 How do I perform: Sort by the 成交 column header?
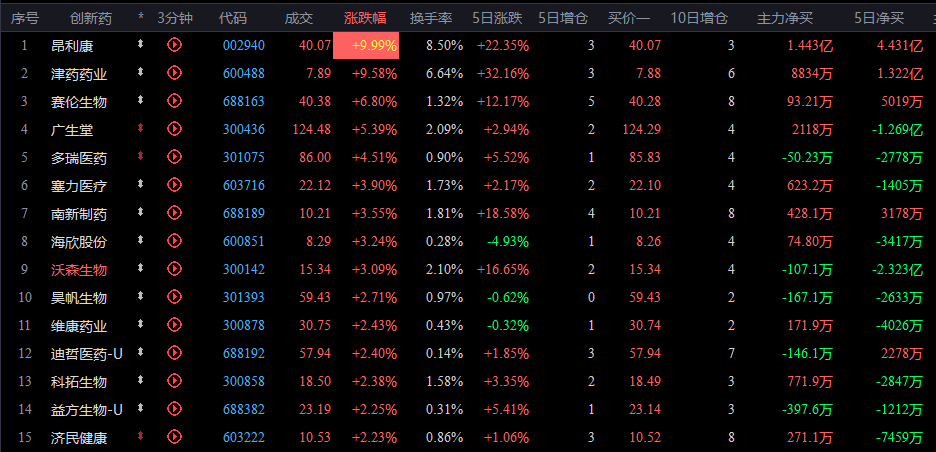point(298,19)
